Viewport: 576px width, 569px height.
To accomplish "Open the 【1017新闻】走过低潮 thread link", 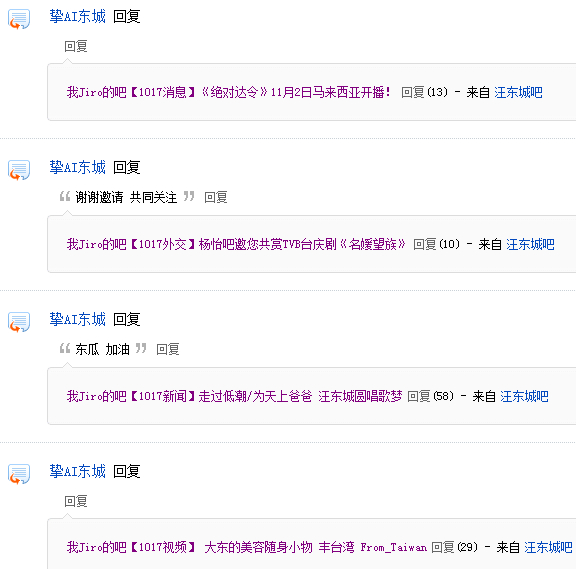I will [234, 396].
